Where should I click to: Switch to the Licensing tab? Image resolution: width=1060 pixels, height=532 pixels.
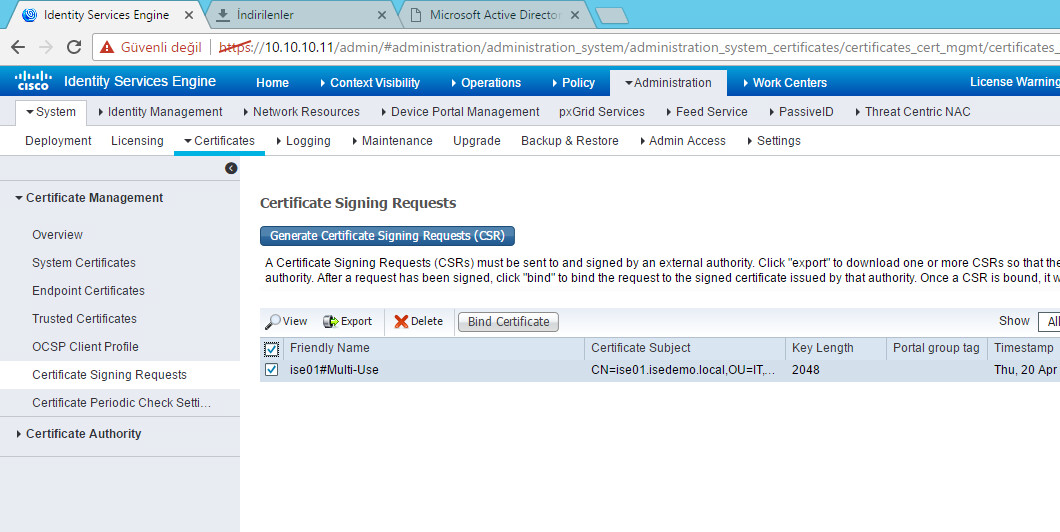[137, 141]
